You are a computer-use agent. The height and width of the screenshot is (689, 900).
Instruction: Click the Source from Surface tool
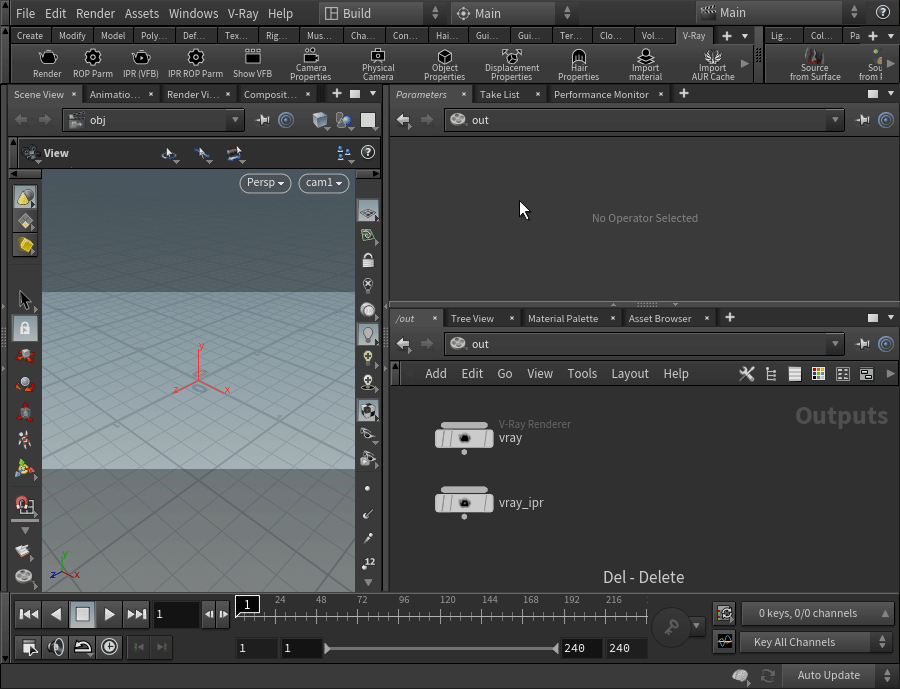(815, 64)
